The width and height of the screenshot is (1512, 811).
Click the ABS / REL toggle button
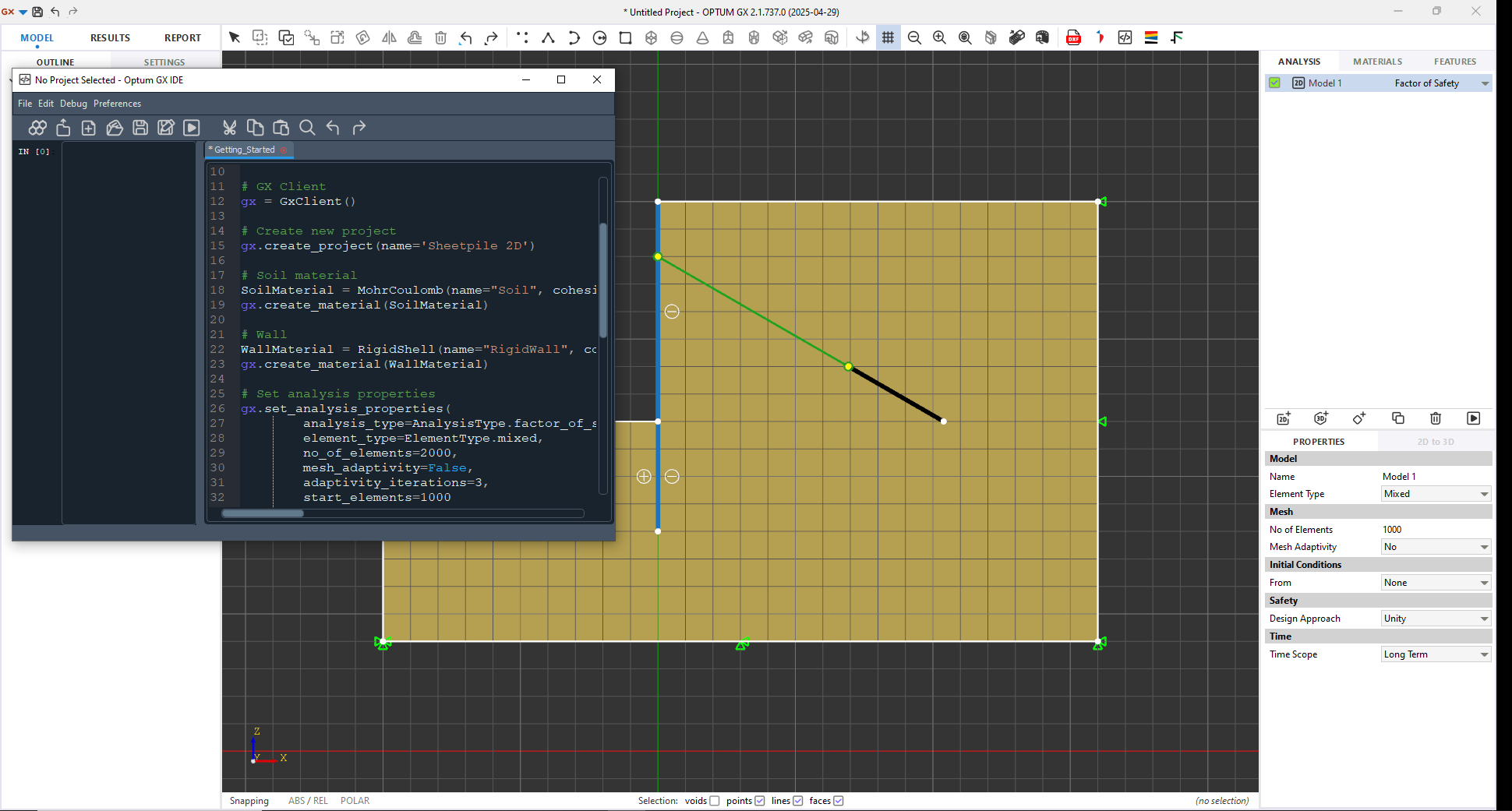[x=308, y=801]
